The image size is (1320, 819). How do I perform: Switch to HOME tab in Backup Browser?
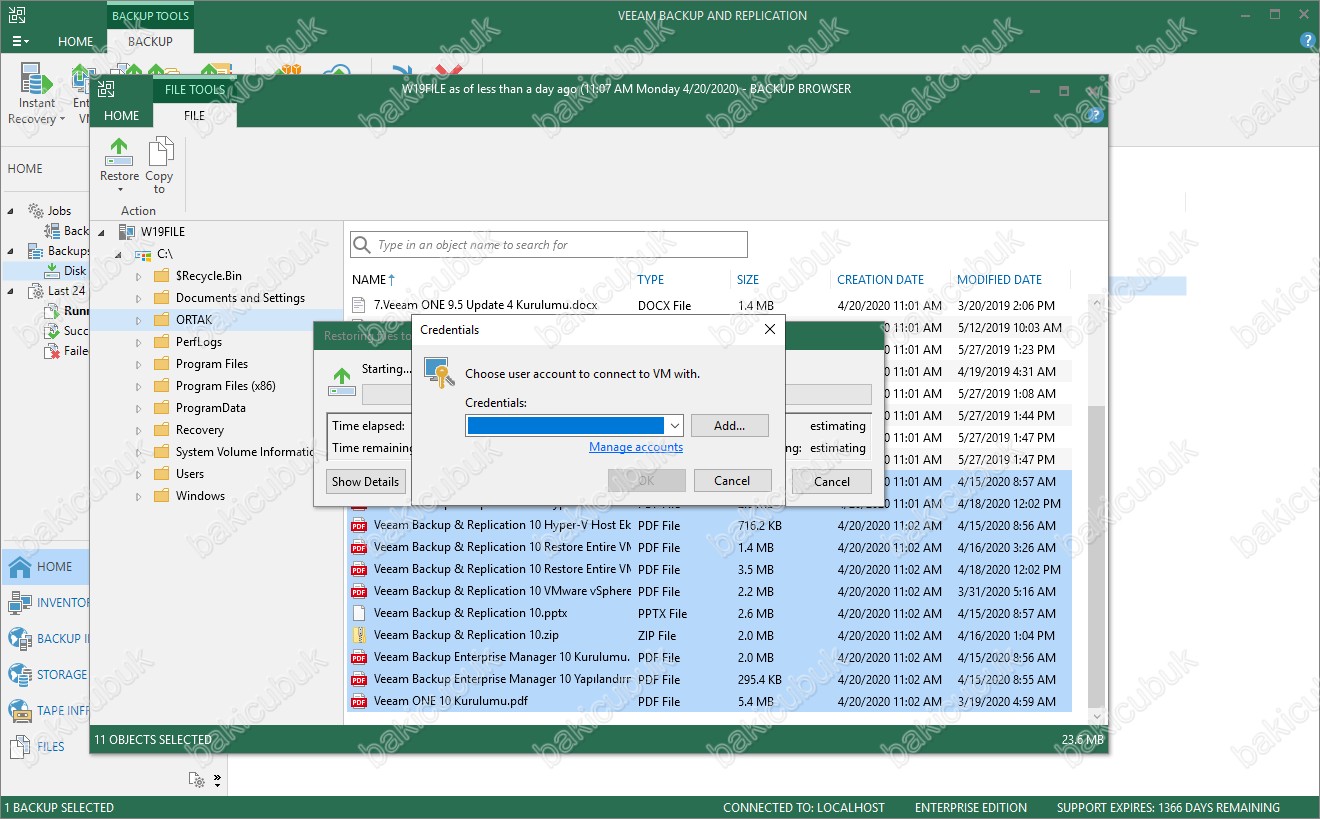(122, 116)
